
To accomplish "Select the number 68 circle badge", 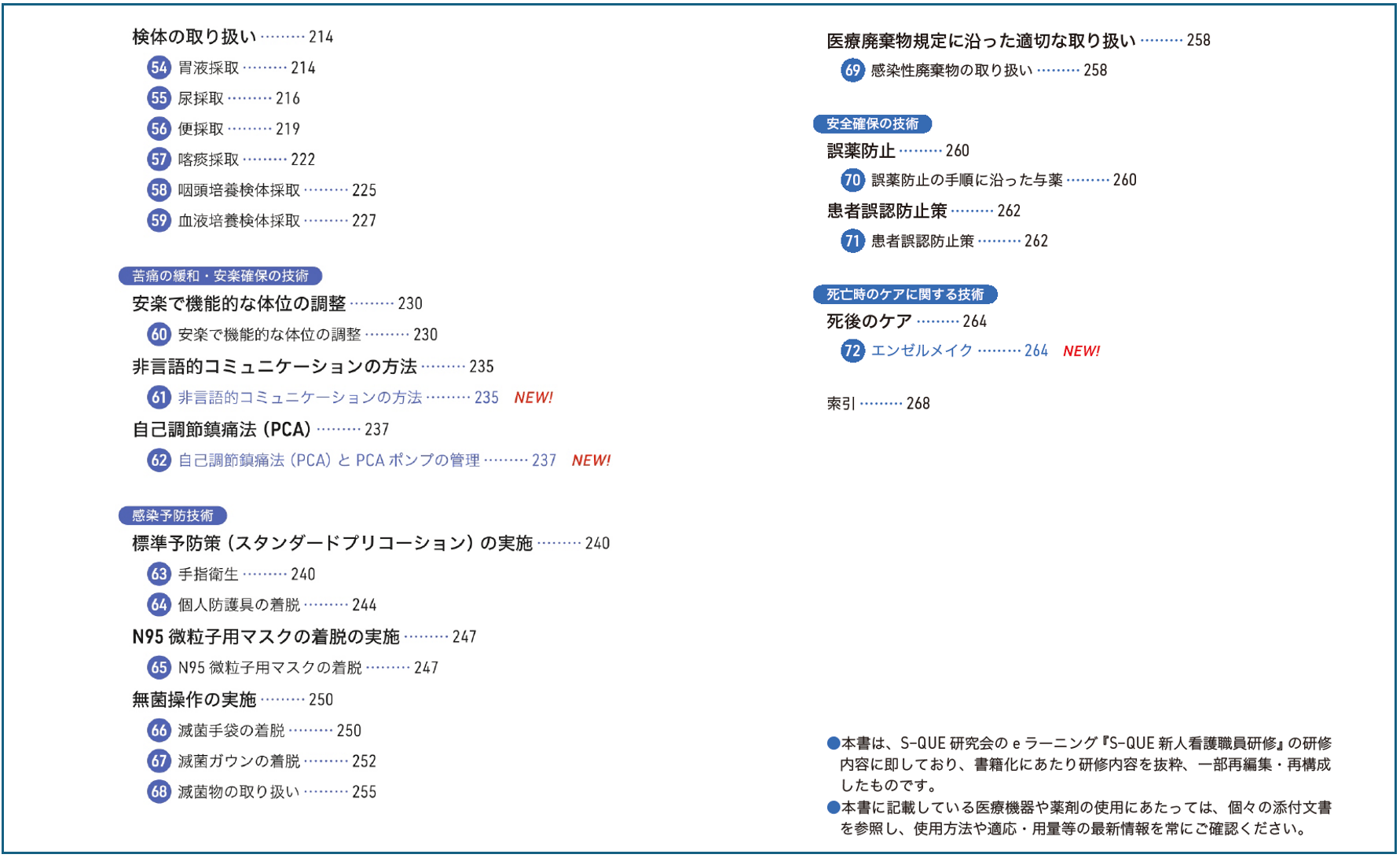I will point(159,792).
